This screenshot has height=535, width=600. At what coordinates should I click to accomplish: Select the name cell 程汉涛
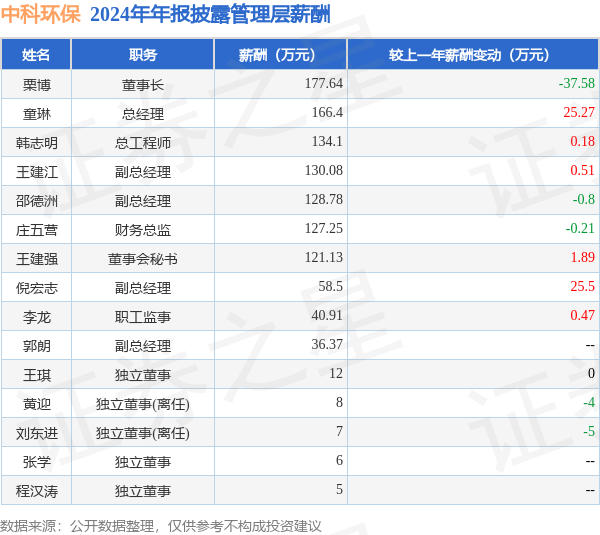click(36, 492)
